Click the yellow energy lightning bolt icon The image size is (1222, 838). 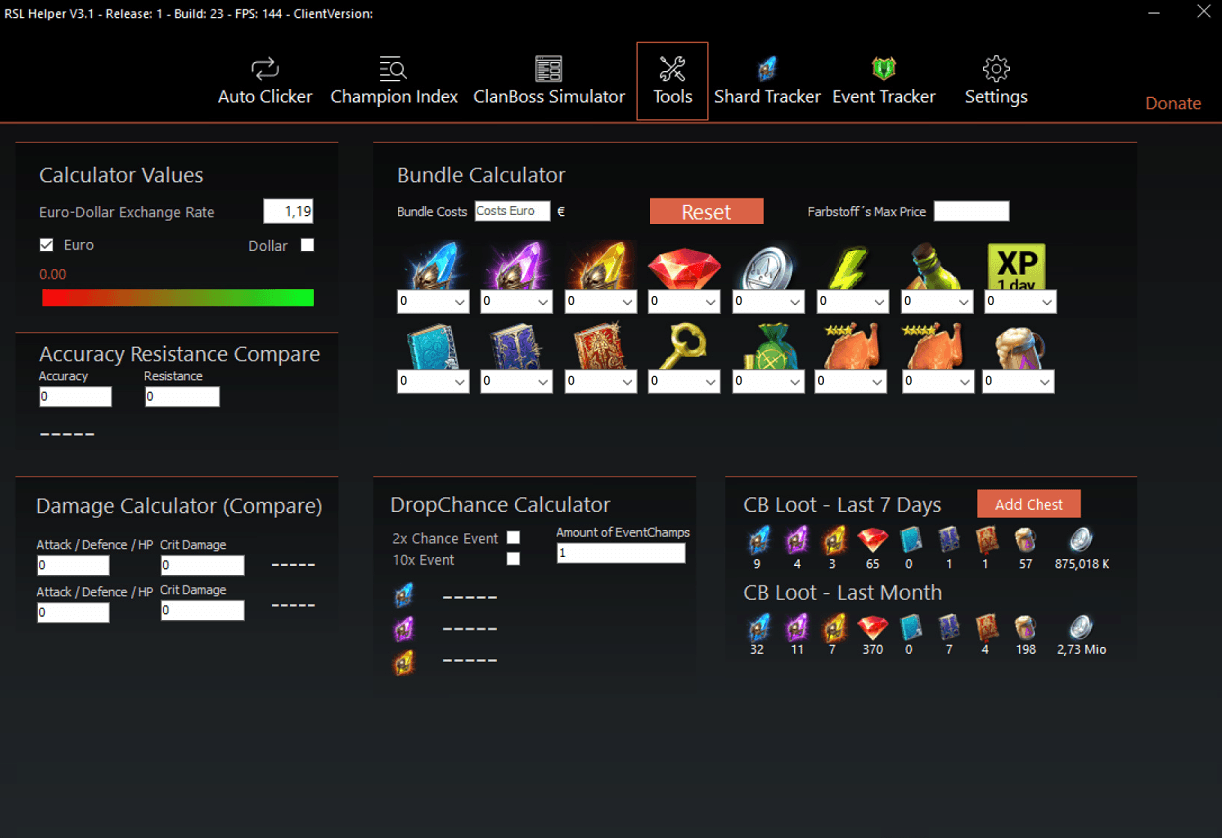(852, 267)
